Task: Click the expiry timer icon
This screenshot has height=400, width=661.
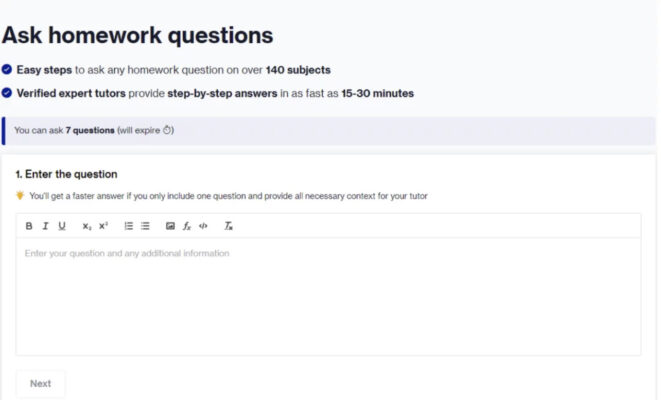Action: pyautogui.click(x=168, y=130)
